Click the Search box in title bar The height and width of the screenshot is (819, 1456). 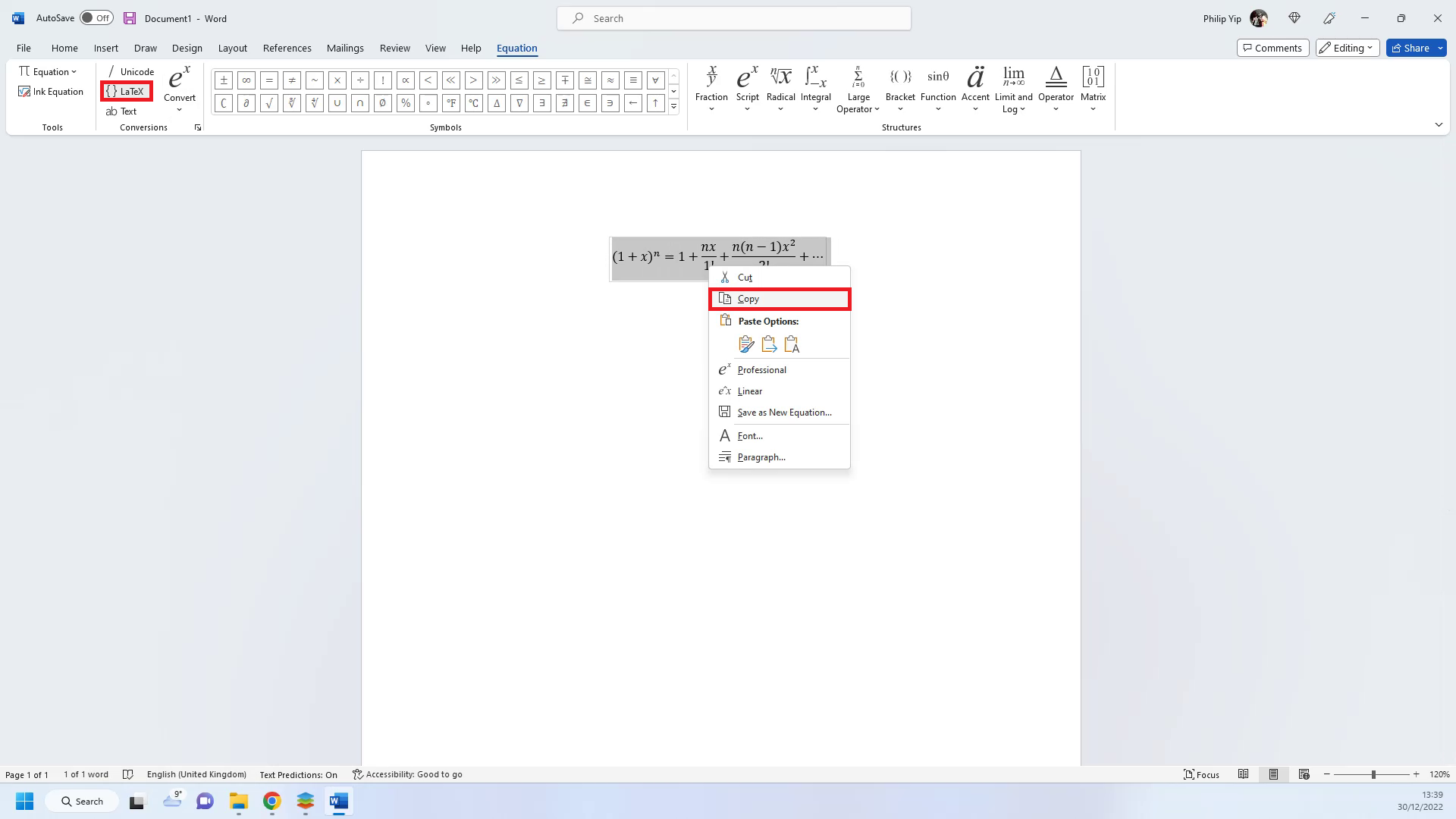pyautogui.click(x=733, y=18)
